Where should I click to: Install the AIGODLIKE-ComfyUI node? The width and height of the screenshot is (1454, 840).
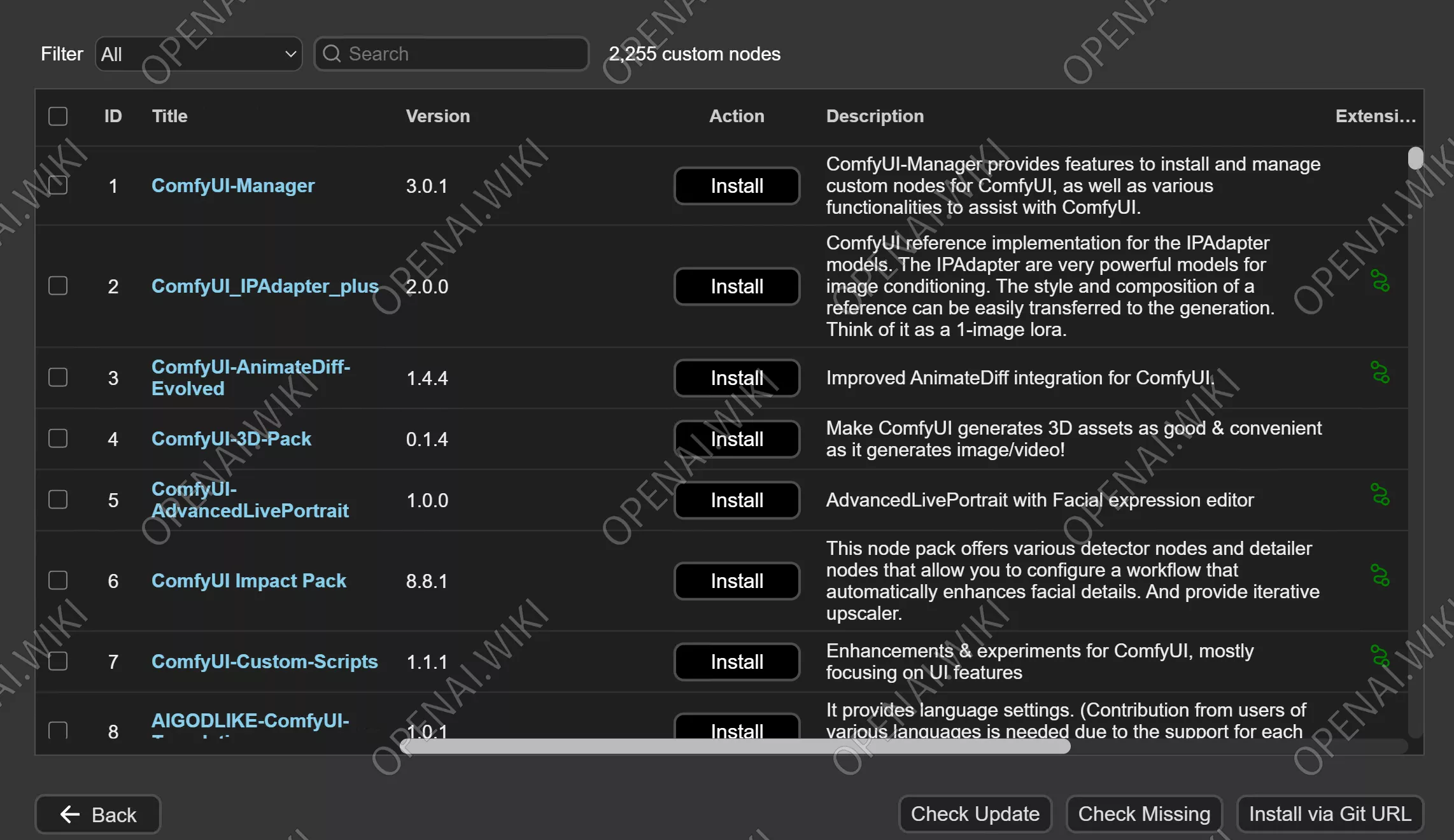pyautogui.click(x=737, y=727)
